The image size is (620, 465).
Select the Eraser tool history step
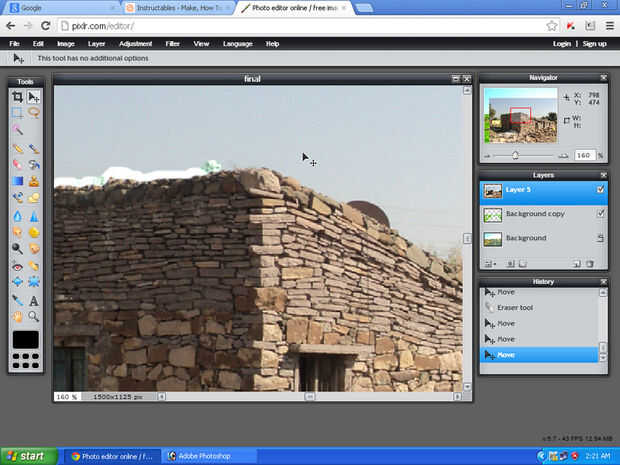pyautogui.click(x=540, y=307)
